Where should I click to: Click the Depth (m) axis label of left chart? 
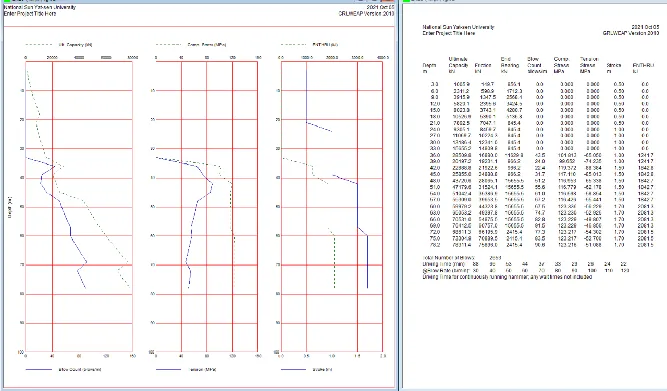coord(10,208)
